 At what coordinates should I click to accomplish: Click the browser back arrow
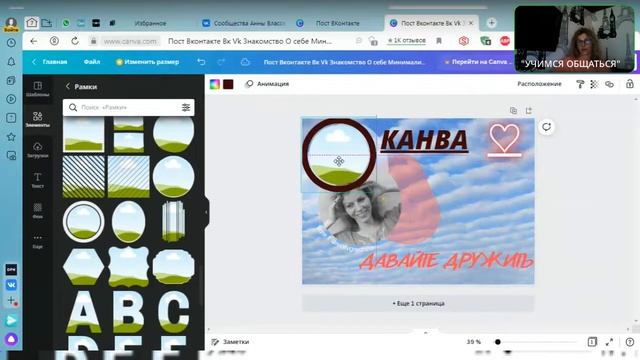click(34, 41)
